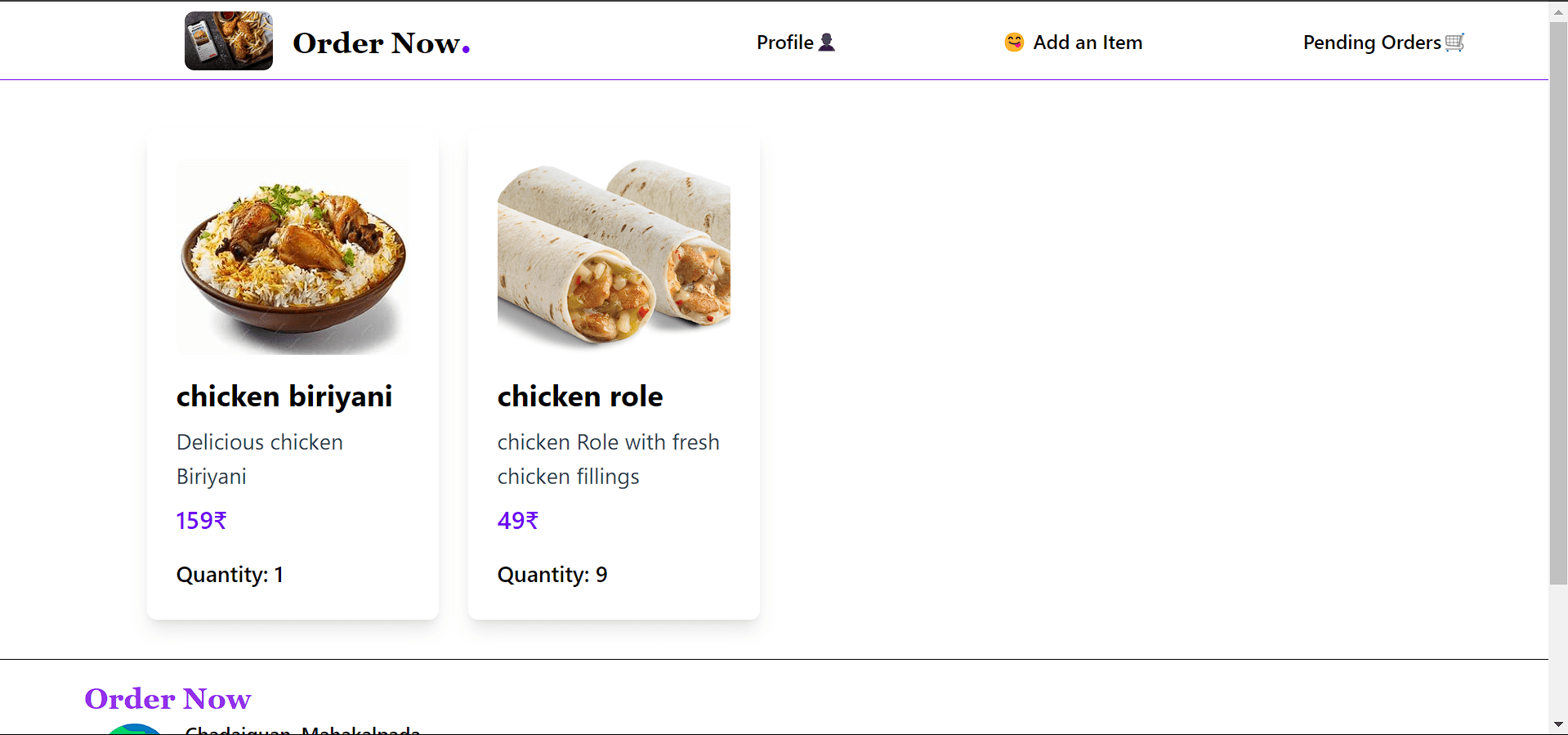Screen dimensions: 1568x735
Task: Click "Quantity: 1" on the biriyani card
Action: 230,575
